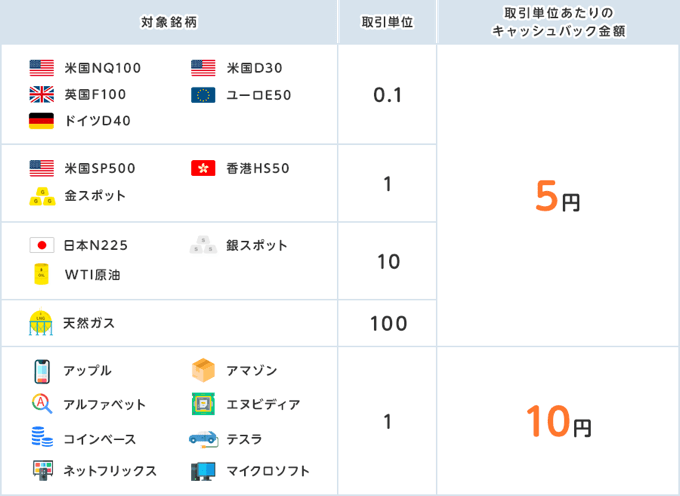Viewport: 680px width, 496px height.
Task: Click the cardboard box icon beside アマゾン
Action: pos(203,370)
